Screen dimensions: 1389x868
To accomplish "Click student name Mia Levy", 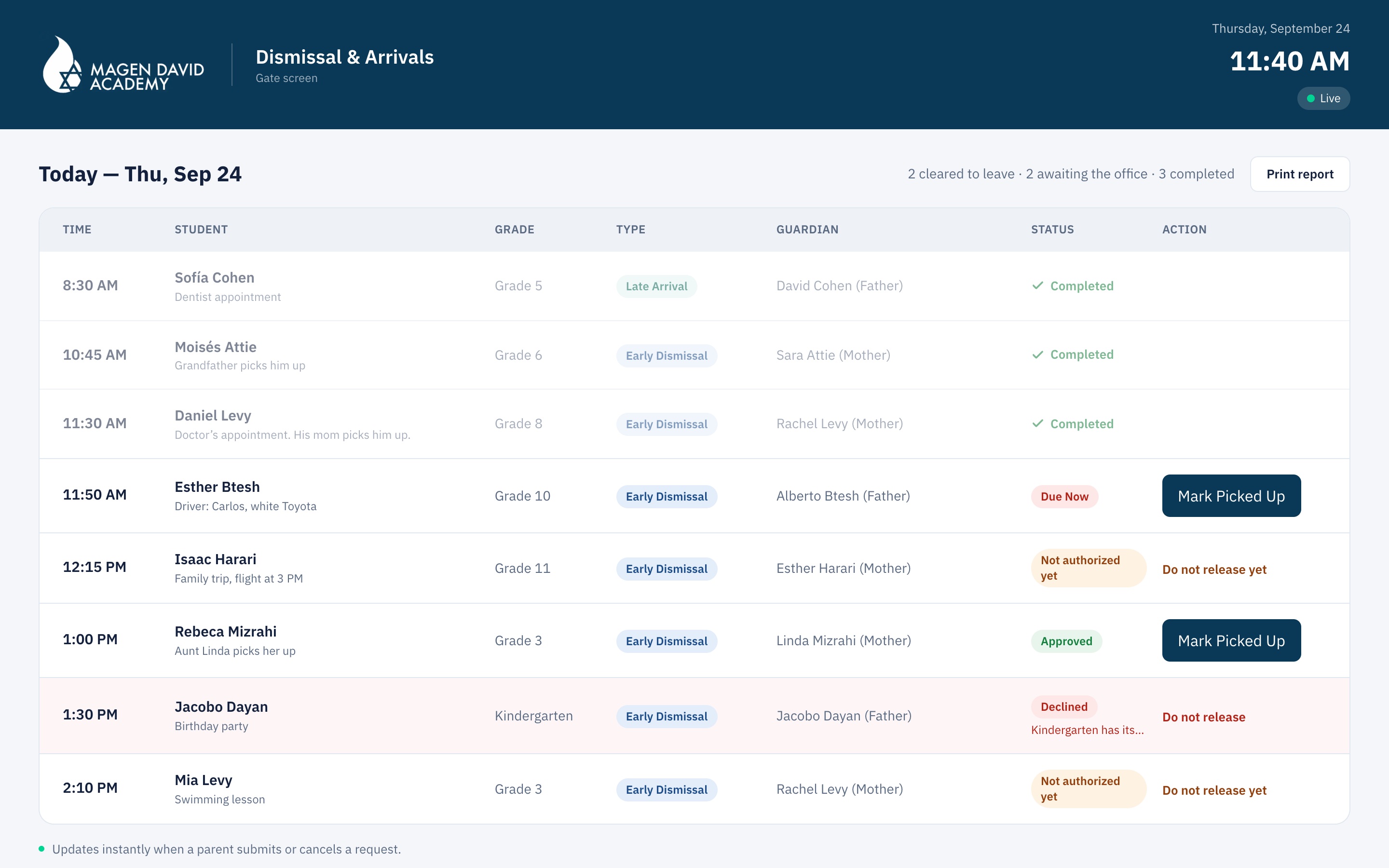I will [x=203, y=780].
